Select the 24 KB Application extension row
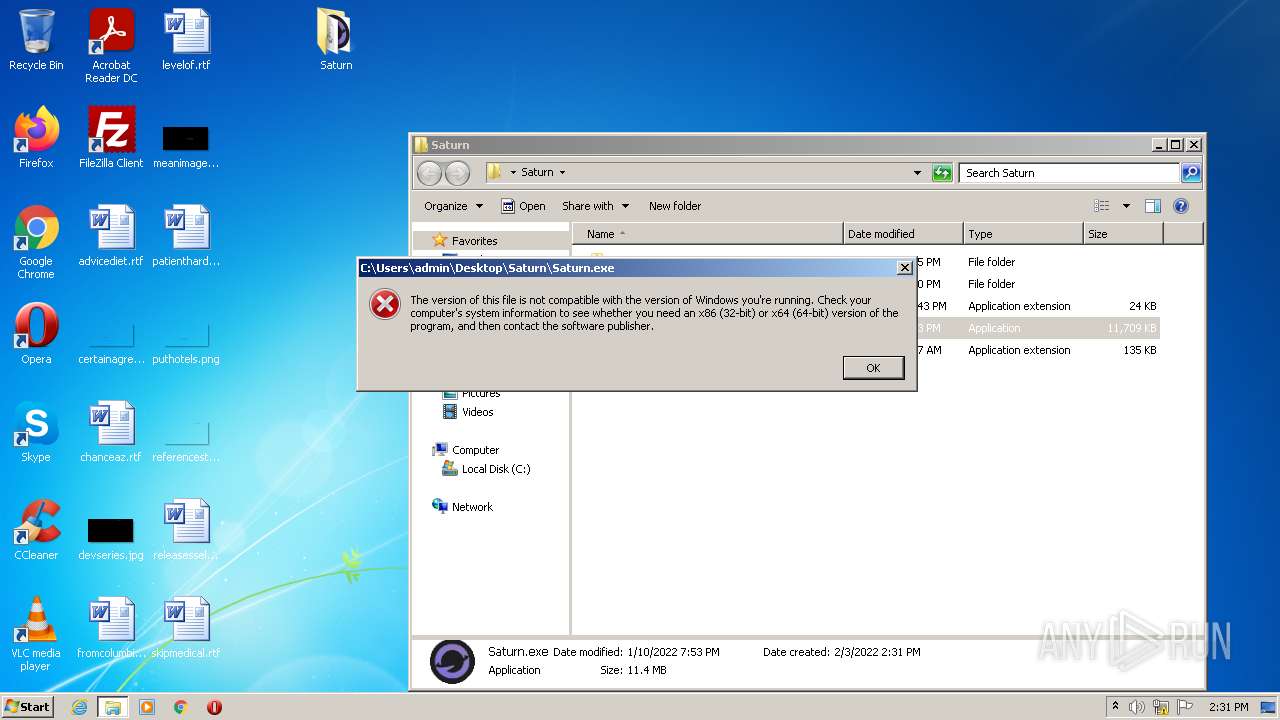 tap(1037, 306)
